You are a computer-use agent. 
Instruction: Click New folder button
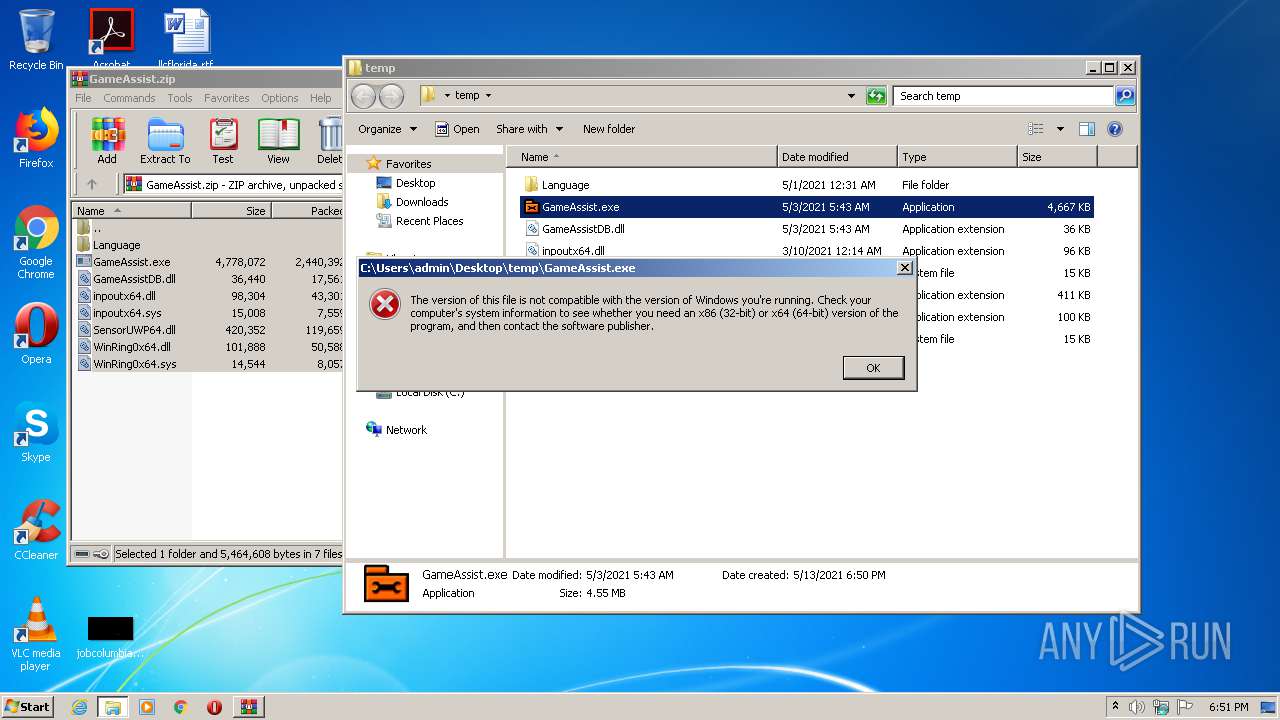(x=609, y=129)
